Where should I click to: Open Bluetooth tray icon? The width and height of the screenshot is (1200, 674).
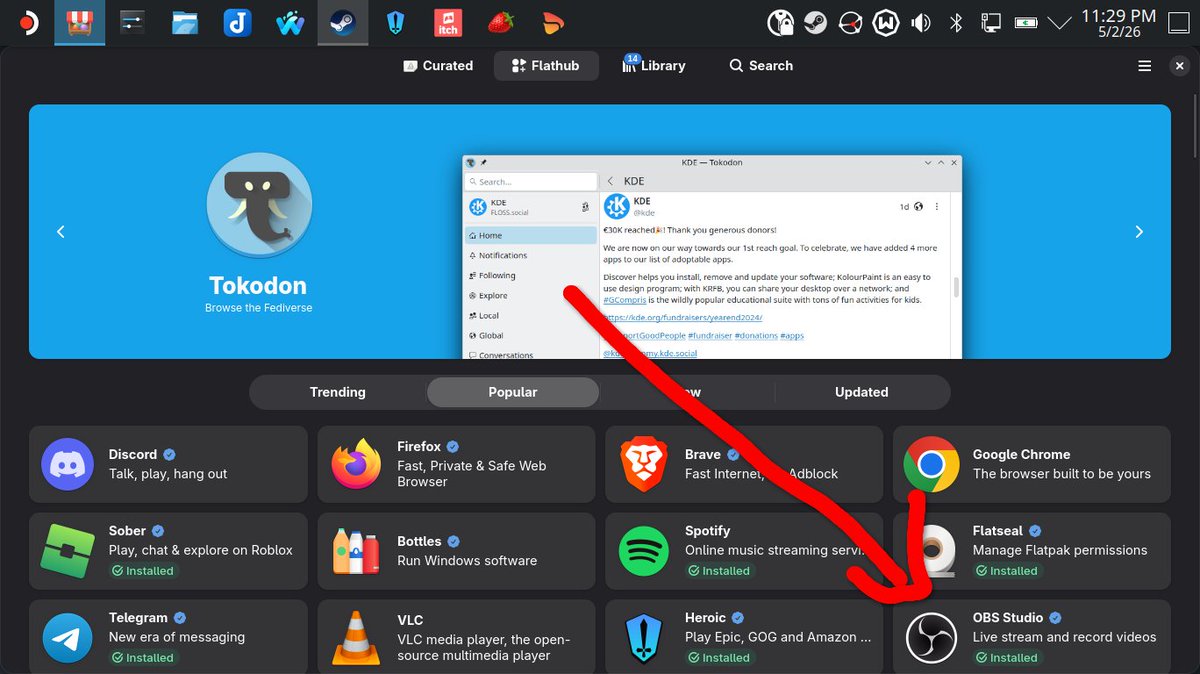coord(955,23)
